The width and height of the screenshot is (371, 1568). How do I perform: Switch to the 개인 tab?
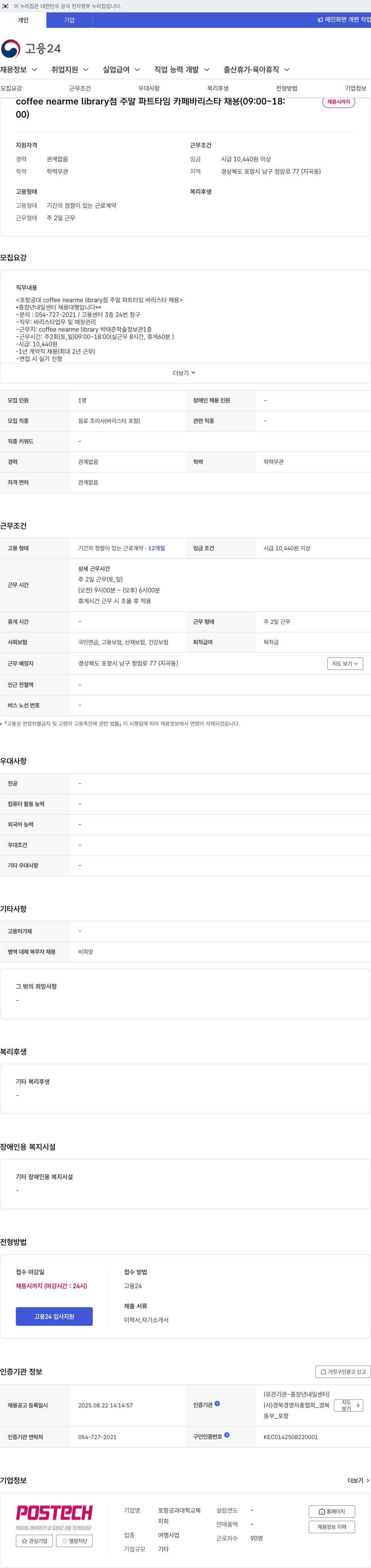23,20
